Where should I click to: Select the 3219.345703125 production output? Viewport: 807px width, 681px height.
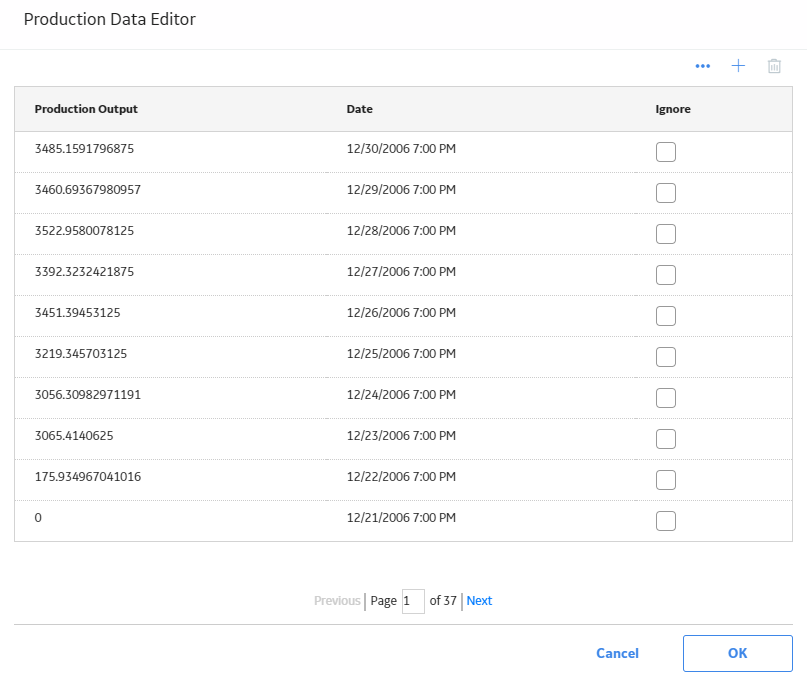[81, 354]
